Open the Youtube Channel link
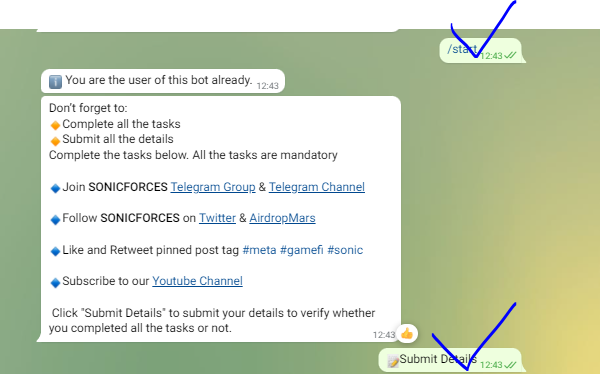600x374 pixels. (197, 281)
